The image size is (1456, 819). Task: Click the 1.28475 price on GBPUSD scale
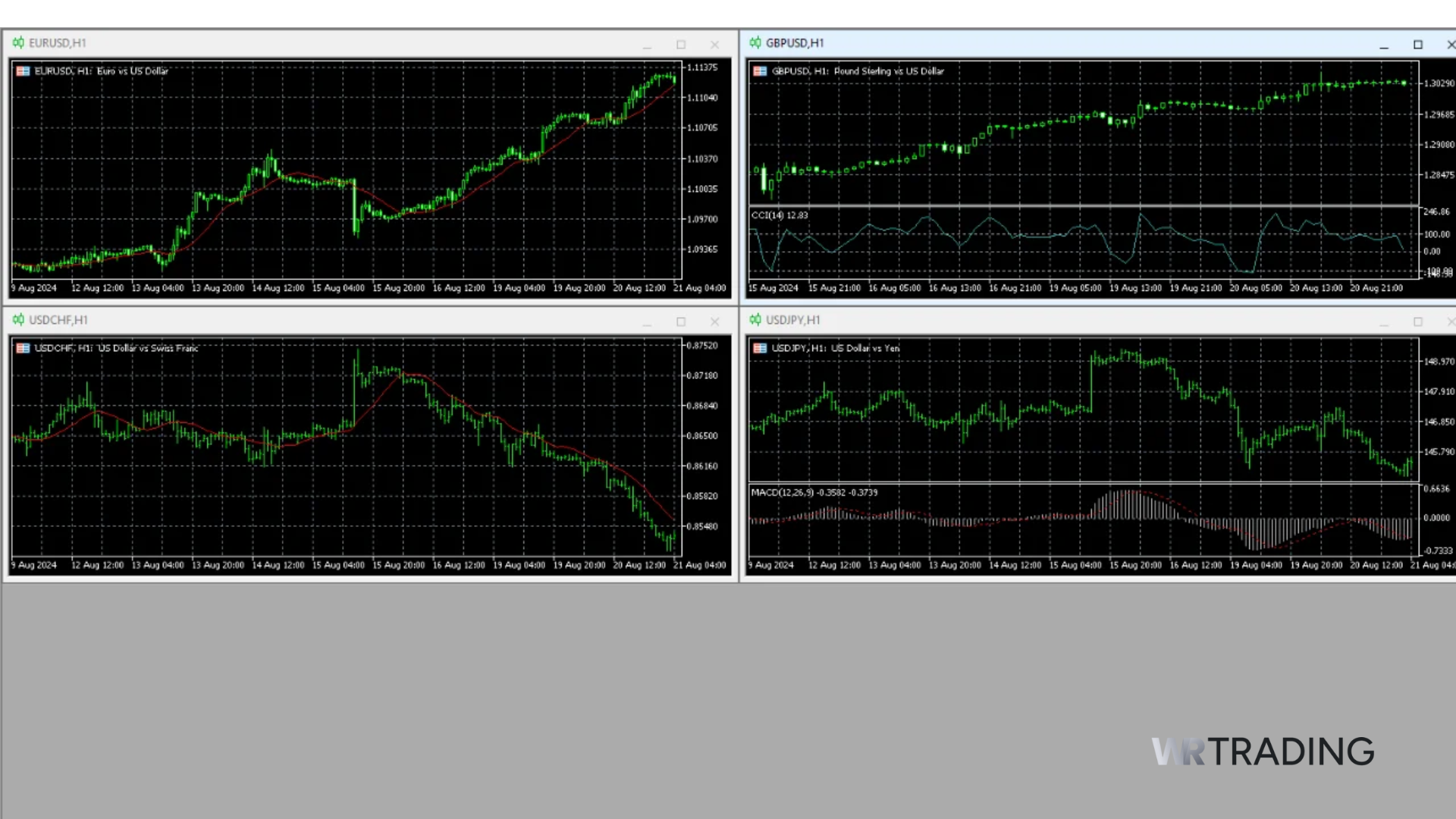point(1439,175)
